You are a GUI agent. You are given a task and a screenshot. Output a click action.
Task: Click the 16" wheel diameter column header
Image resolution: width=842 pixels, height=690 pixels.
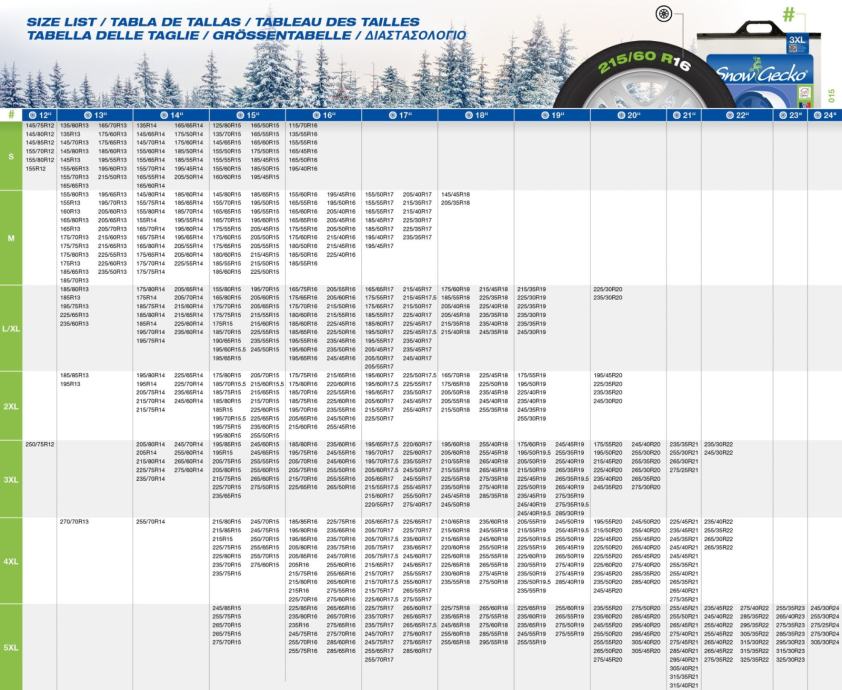[324, 115]
